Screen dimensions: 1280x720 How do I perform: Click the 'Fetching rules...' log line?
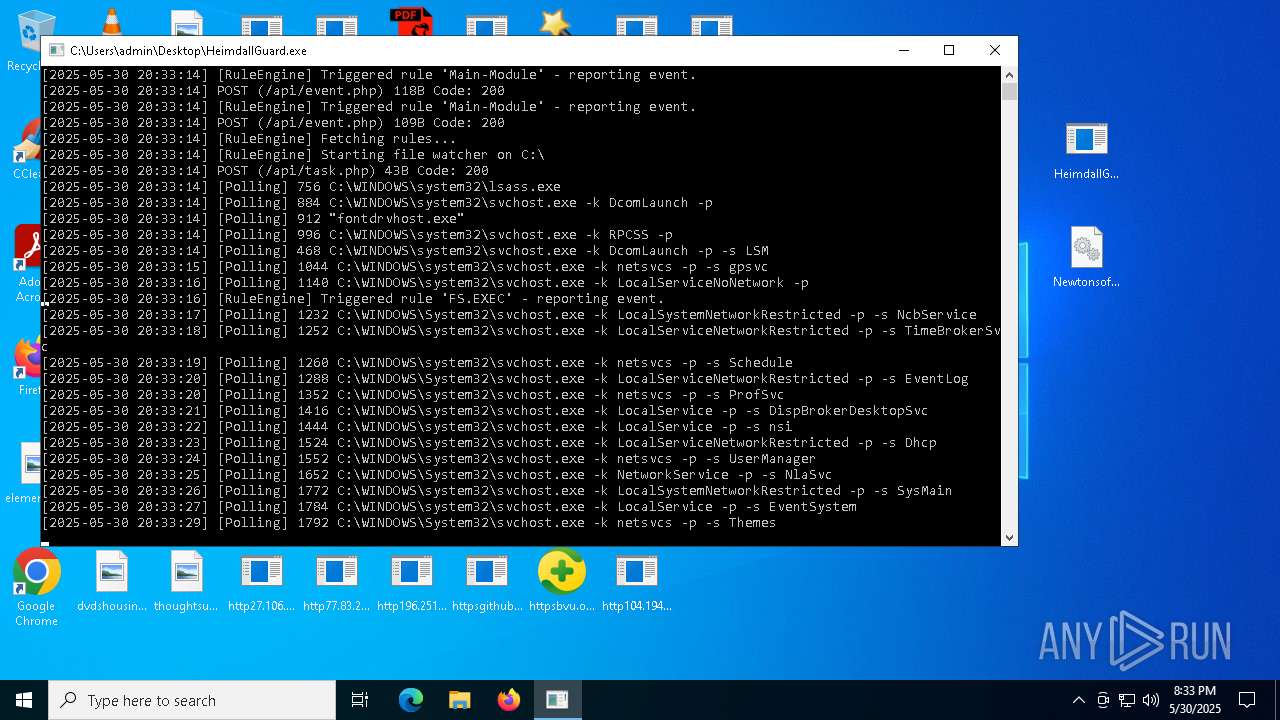[x=249, y=139]
